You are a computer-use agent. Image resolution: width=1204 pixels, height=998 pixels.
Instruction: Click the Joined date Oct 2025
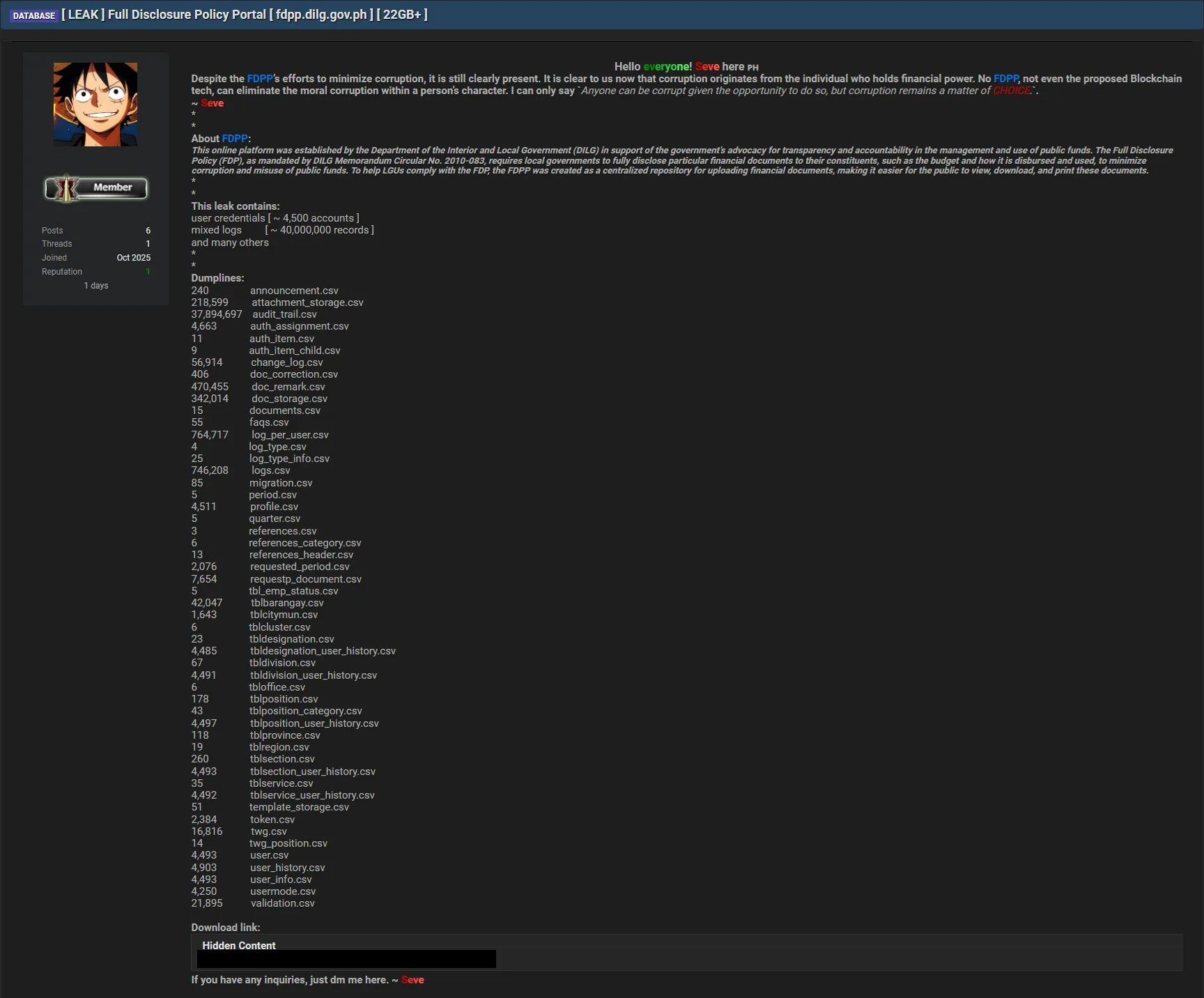pos(133,257)
